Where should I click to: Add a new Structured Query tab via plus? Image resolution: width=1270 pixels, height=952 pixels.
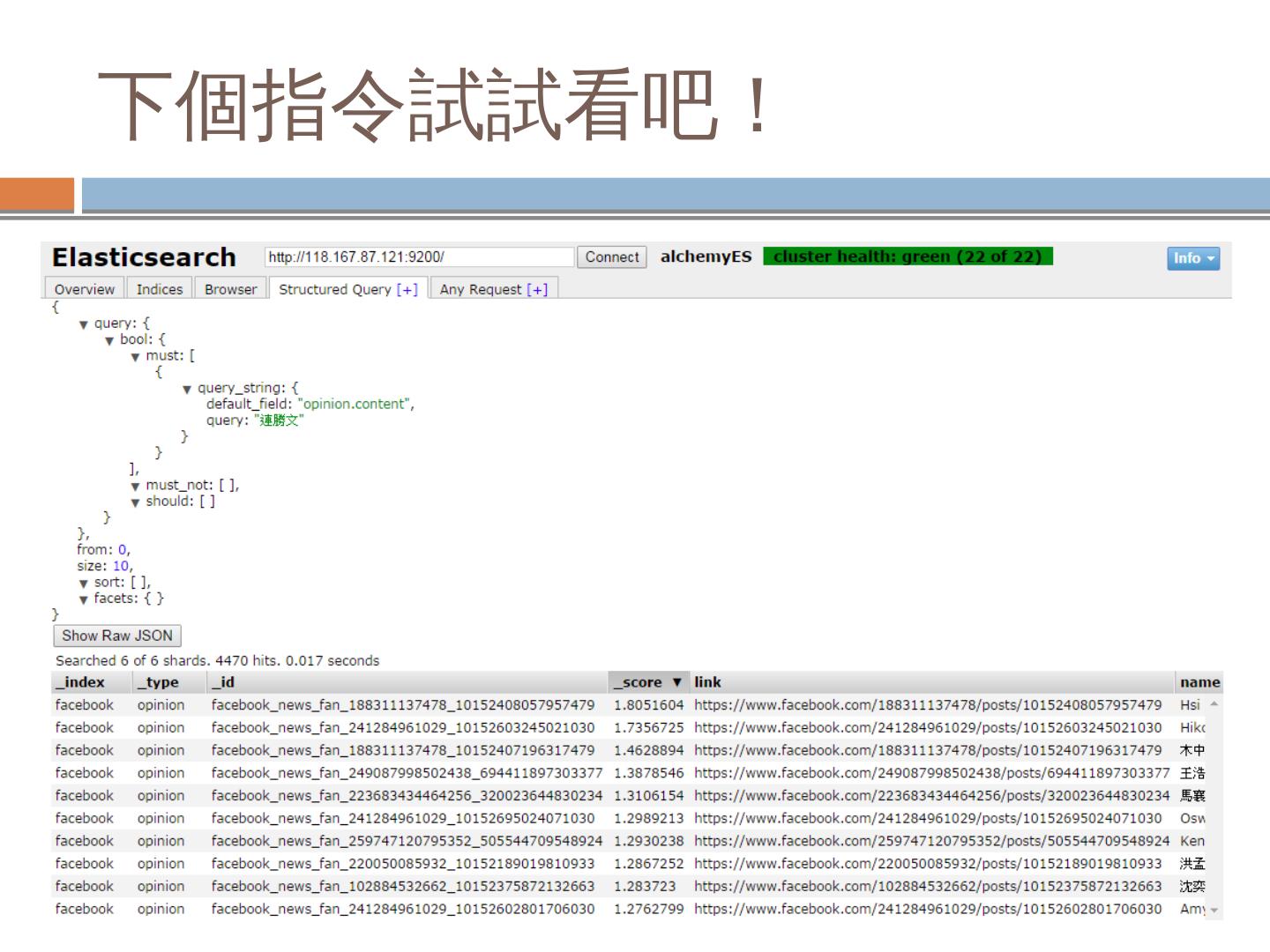coord(407,289)
